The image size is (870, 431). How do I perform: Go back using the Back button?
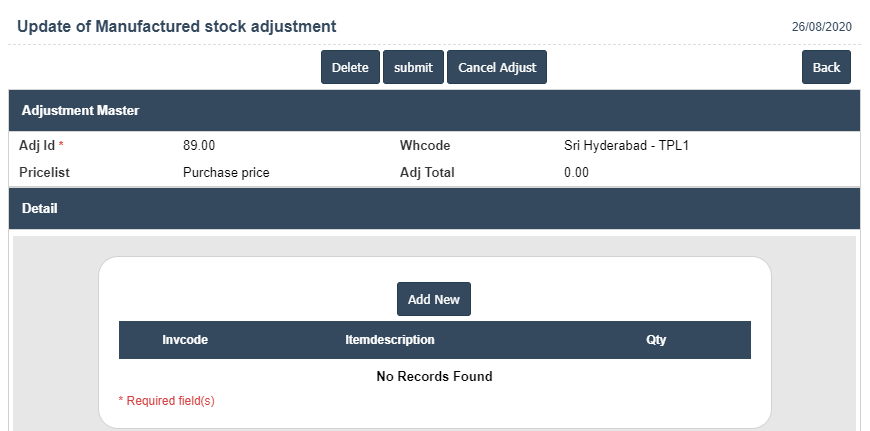pyautogui.click(x=826, y=67)
